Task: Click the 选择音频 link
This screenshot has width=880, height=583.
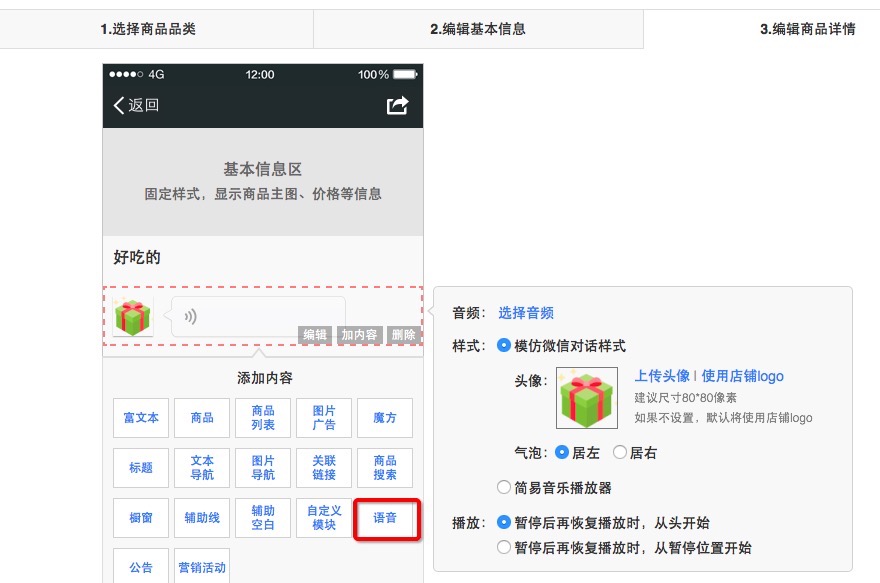Action: coord(526,313)
